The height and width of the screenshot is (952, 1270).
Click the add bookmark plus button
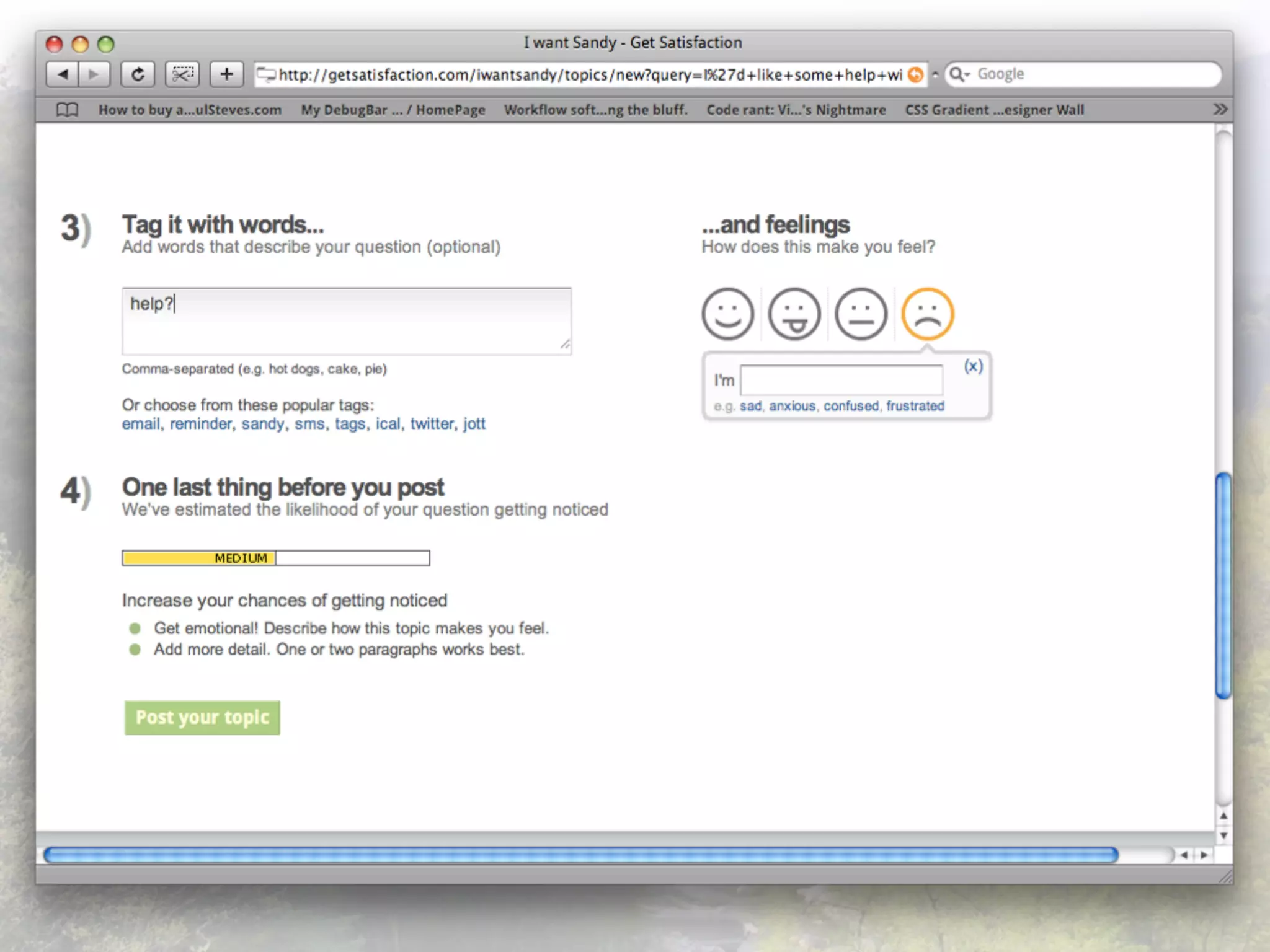226,74
